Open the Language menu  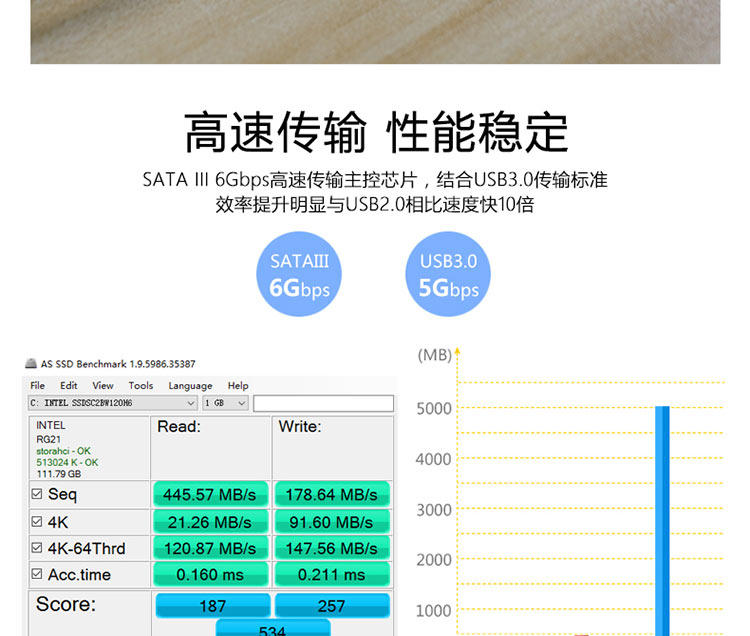point(190,385)
